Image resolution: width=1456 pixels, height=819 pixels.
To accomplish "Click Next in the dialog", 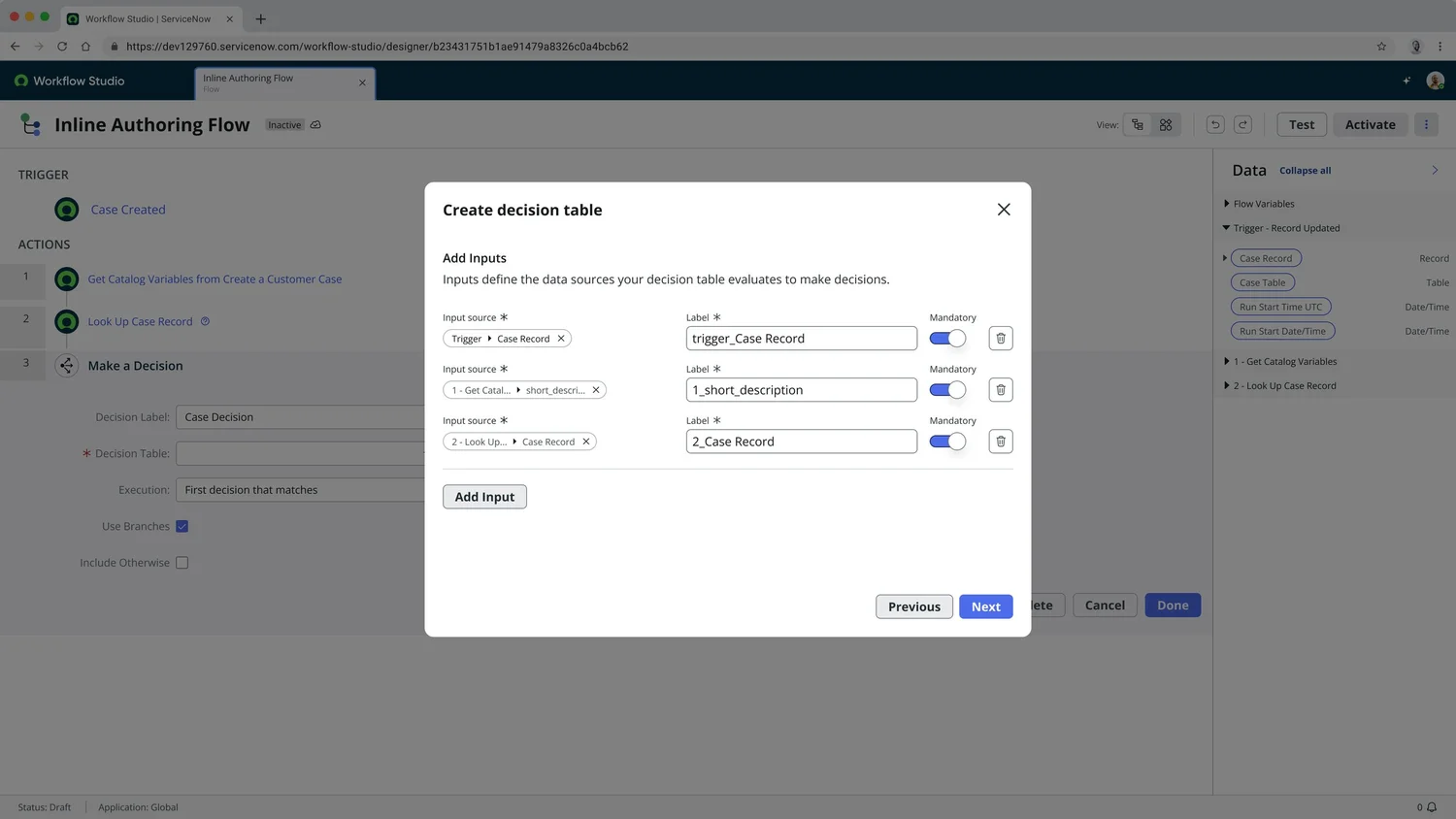I will [x=986, y=606].
